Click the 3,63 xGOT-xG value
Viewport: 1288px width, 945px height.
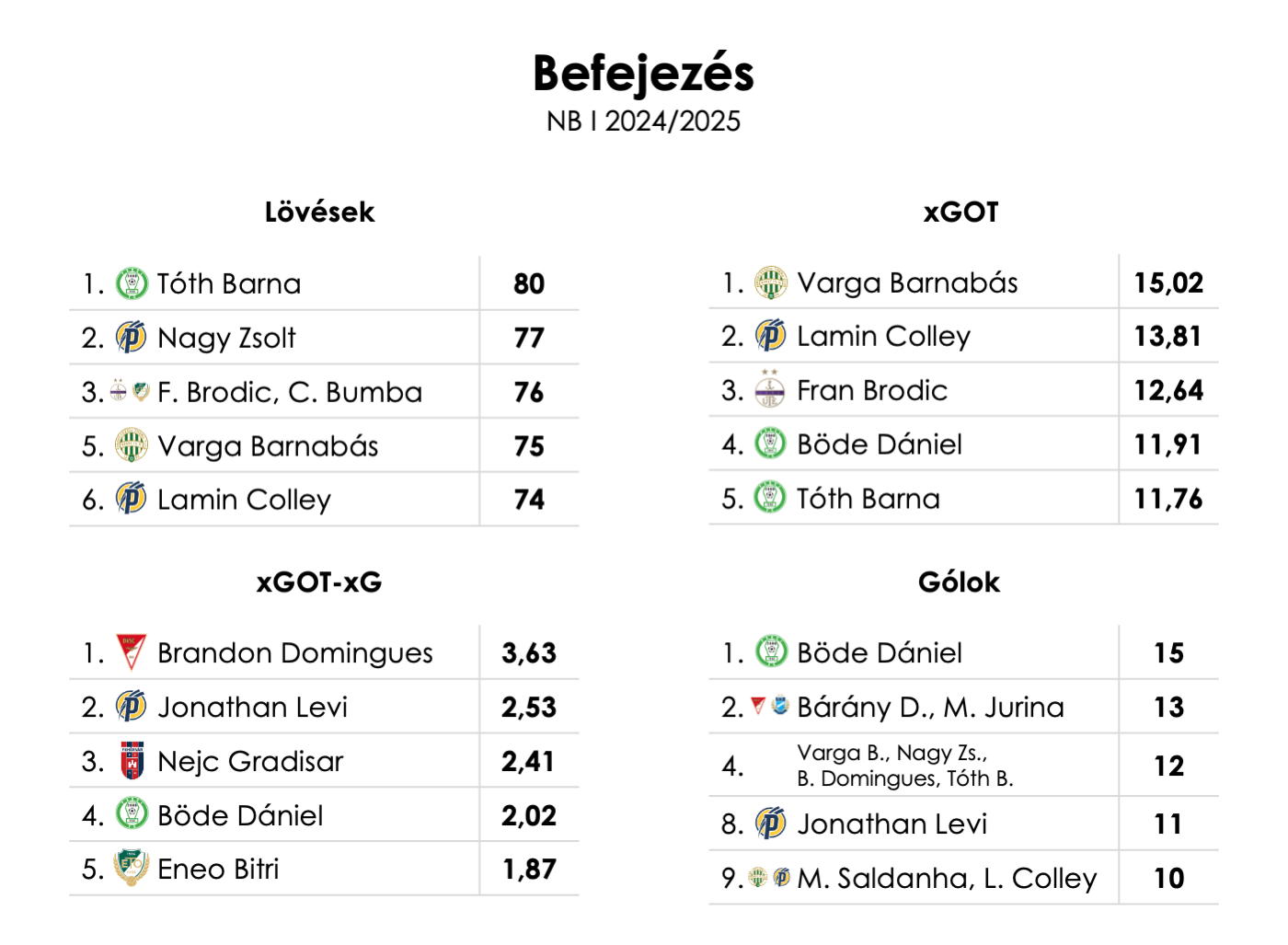pyautogui.click(x=529, y=653)
